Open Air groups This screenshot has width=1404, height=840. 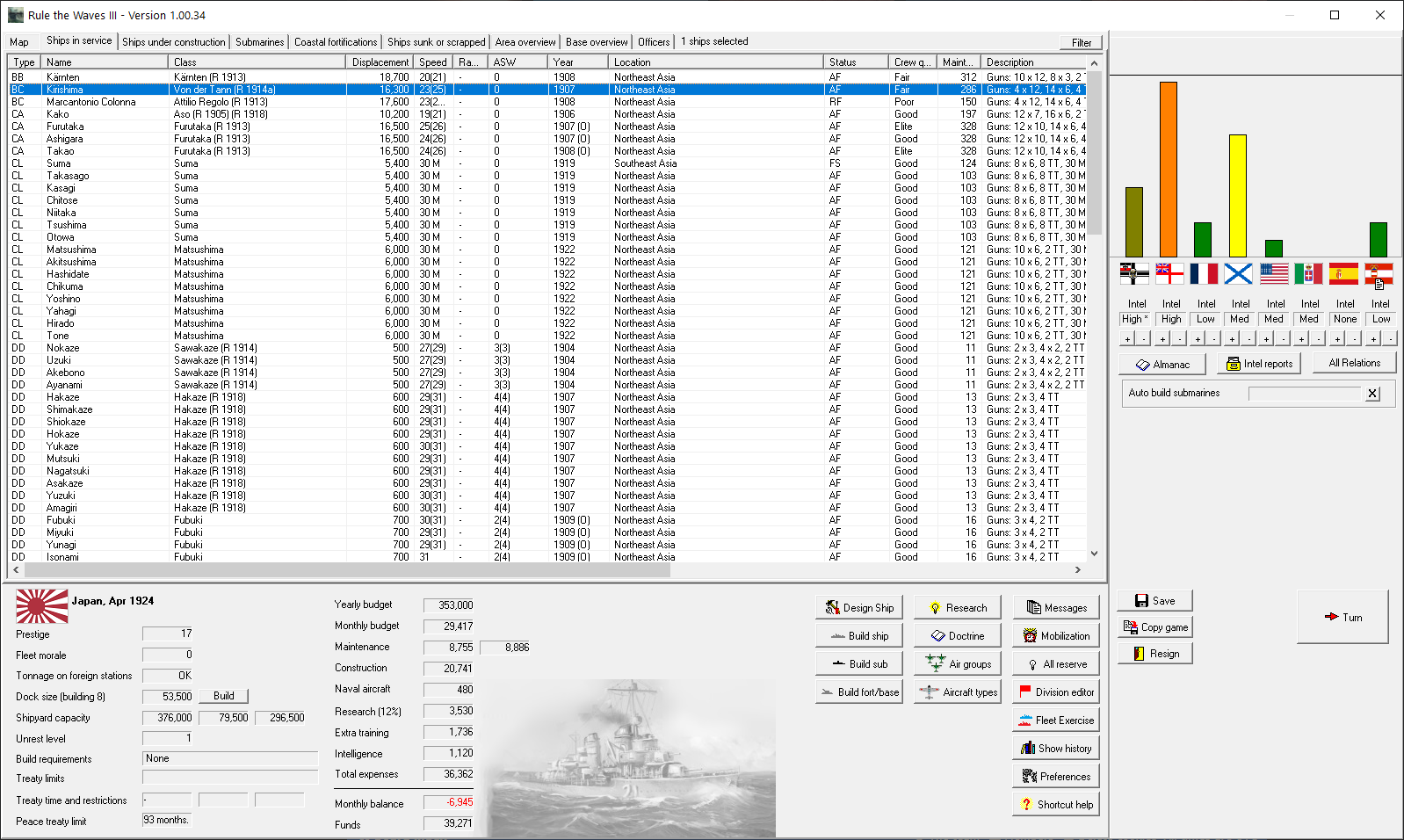(957, 664)
